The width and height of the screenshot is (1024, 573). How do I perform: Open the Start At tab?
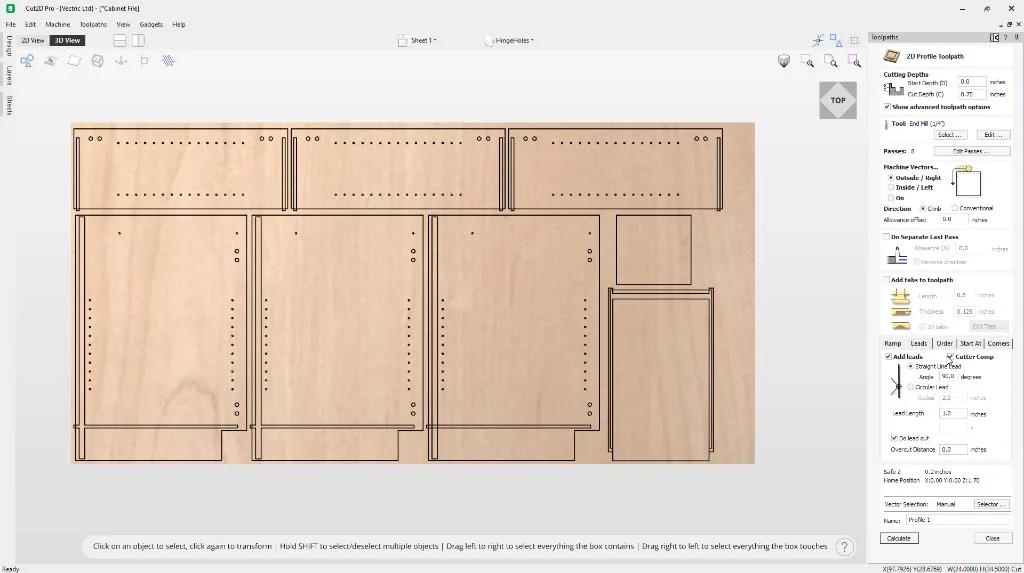tap(970, 344)
